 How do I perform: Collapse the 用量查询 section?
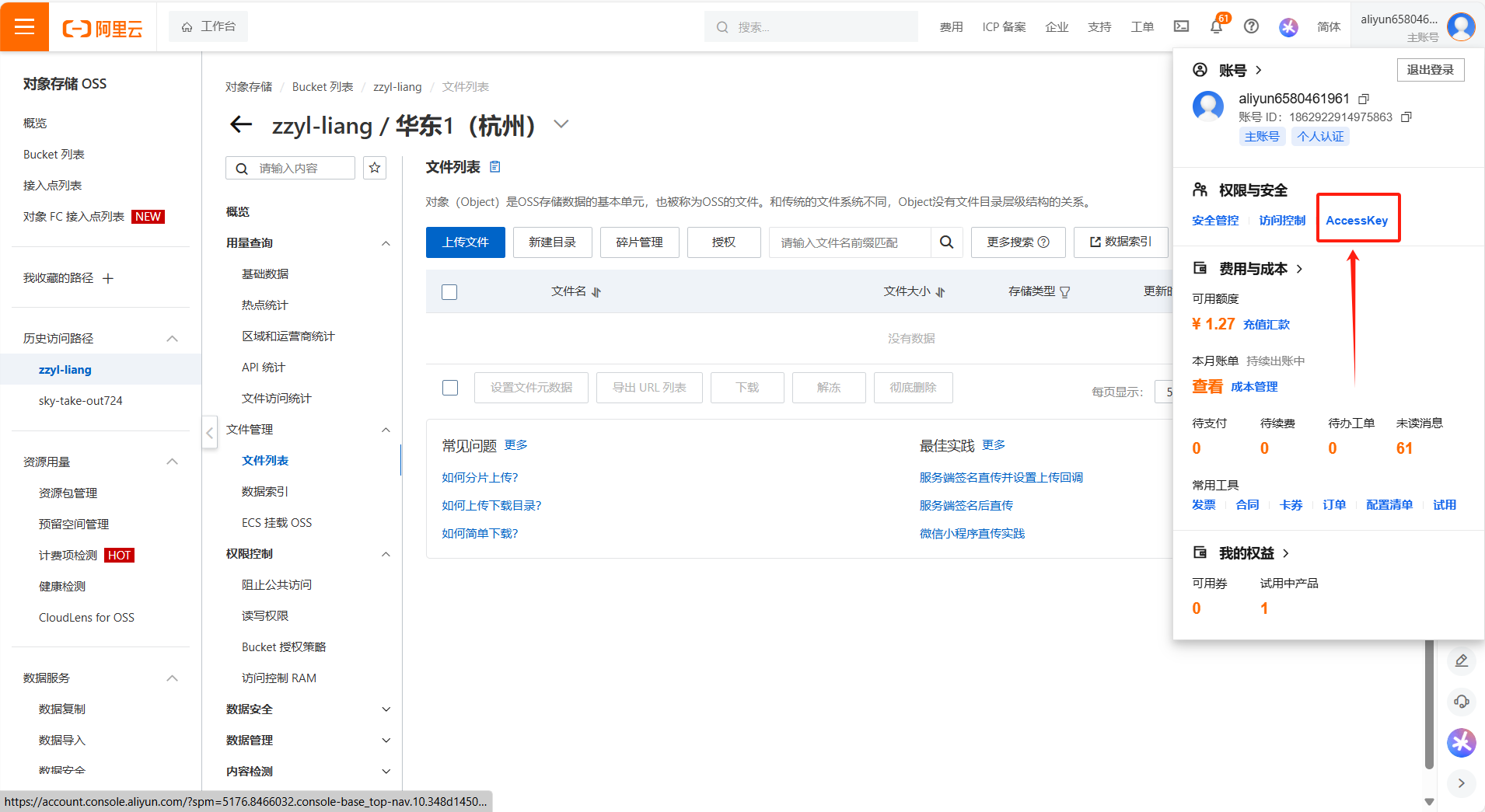pyautogui.click(x=386, y=243)
